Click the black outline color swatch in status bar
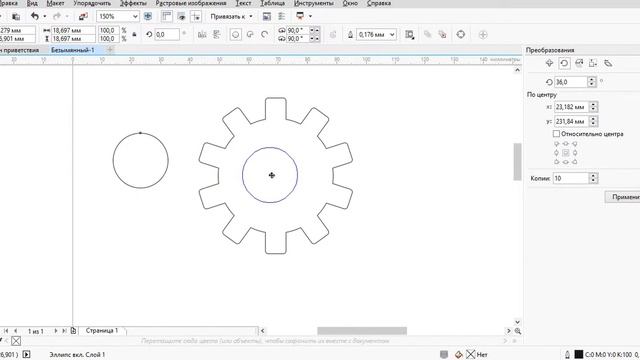640x360 pixels. pos(579,354)
